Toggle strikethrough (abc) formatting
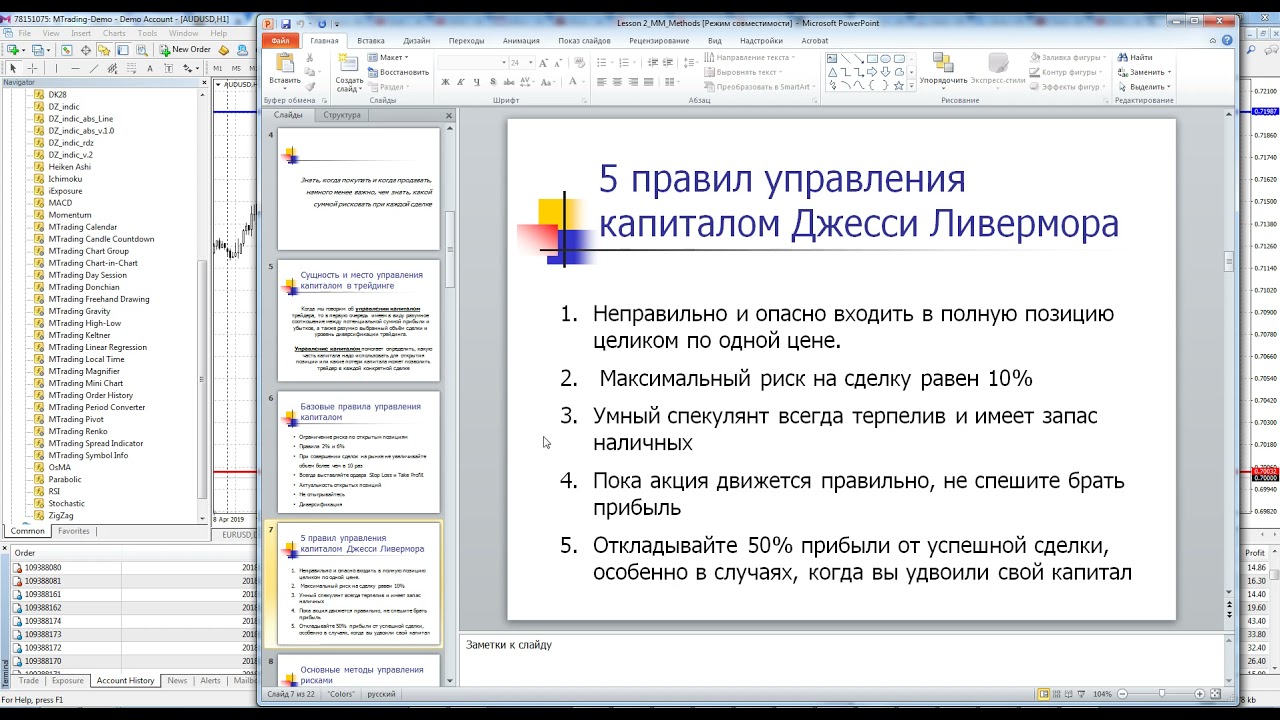Viewport: 1280px width, 720px height. 509,82
